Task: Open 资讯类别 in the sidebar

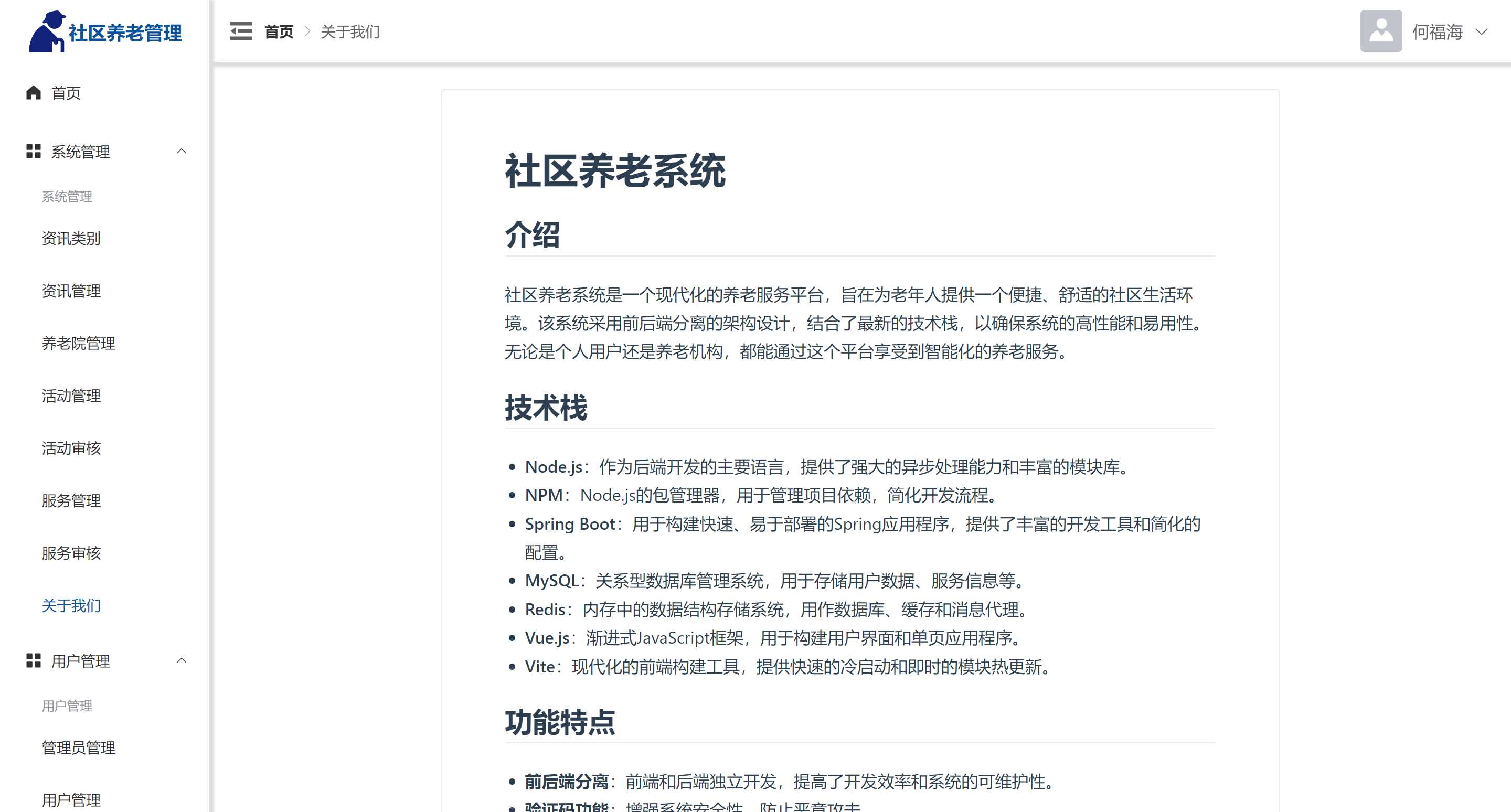Action: point(71,239)
